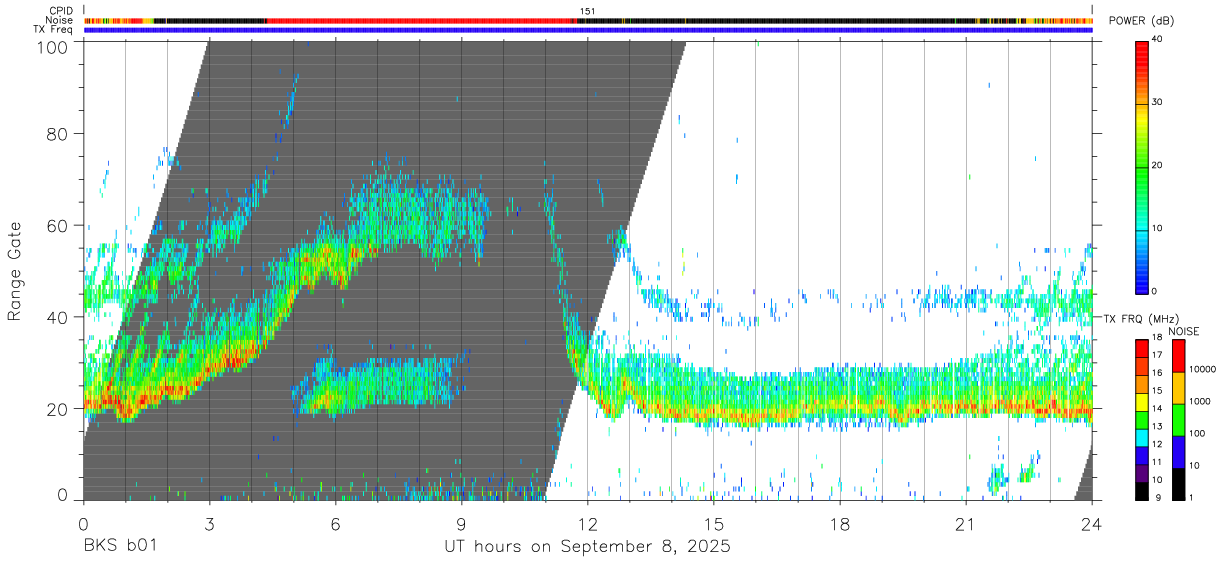Click the 'UT hours on September 8, 2025' axis title
The width and height of the screenshot is (1228, 567).
click(x=587, y=547)
